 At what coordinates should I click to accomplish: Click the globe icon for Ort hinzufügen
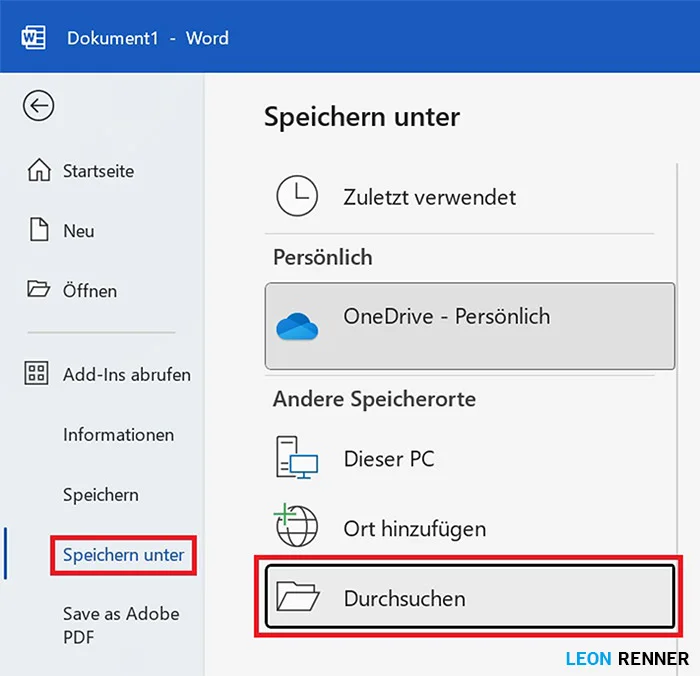pos(296,527)
